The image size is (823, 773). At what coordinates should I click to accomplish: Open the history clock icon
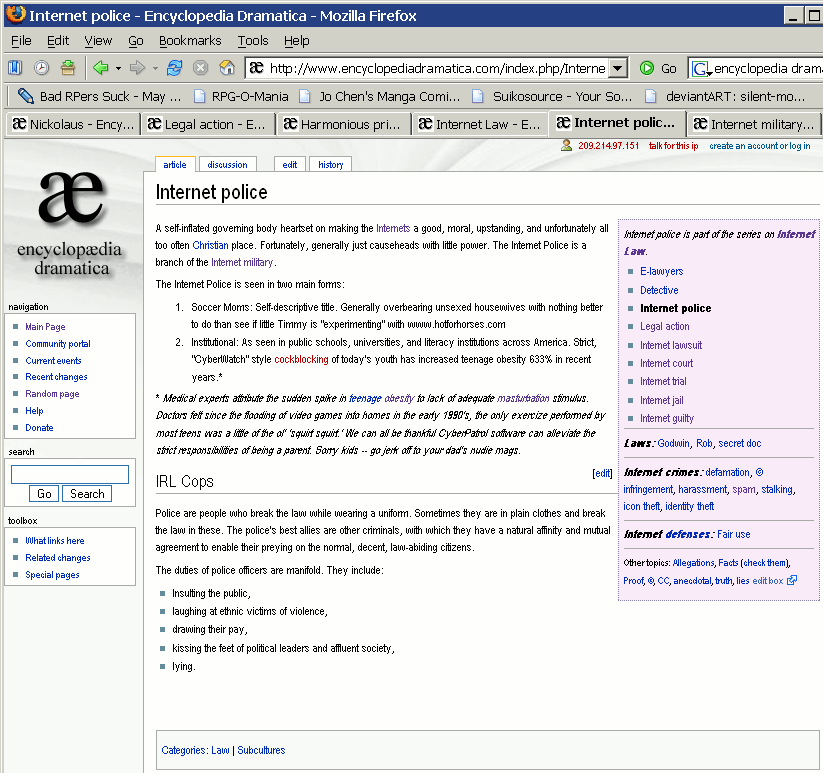(x=41, y=68)
